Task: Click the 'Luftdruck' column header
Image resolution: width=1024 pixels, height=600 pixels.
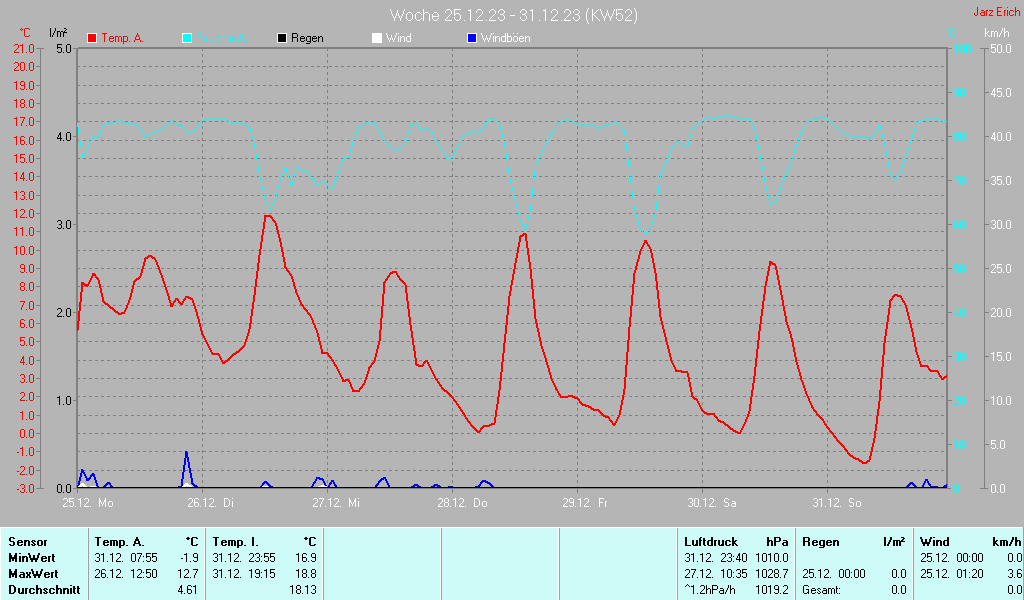Action: 711,542
